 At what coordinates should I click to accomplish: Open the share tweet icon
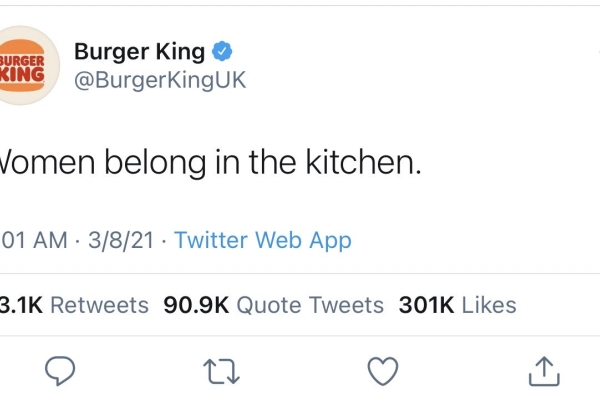tap(540, 370)
